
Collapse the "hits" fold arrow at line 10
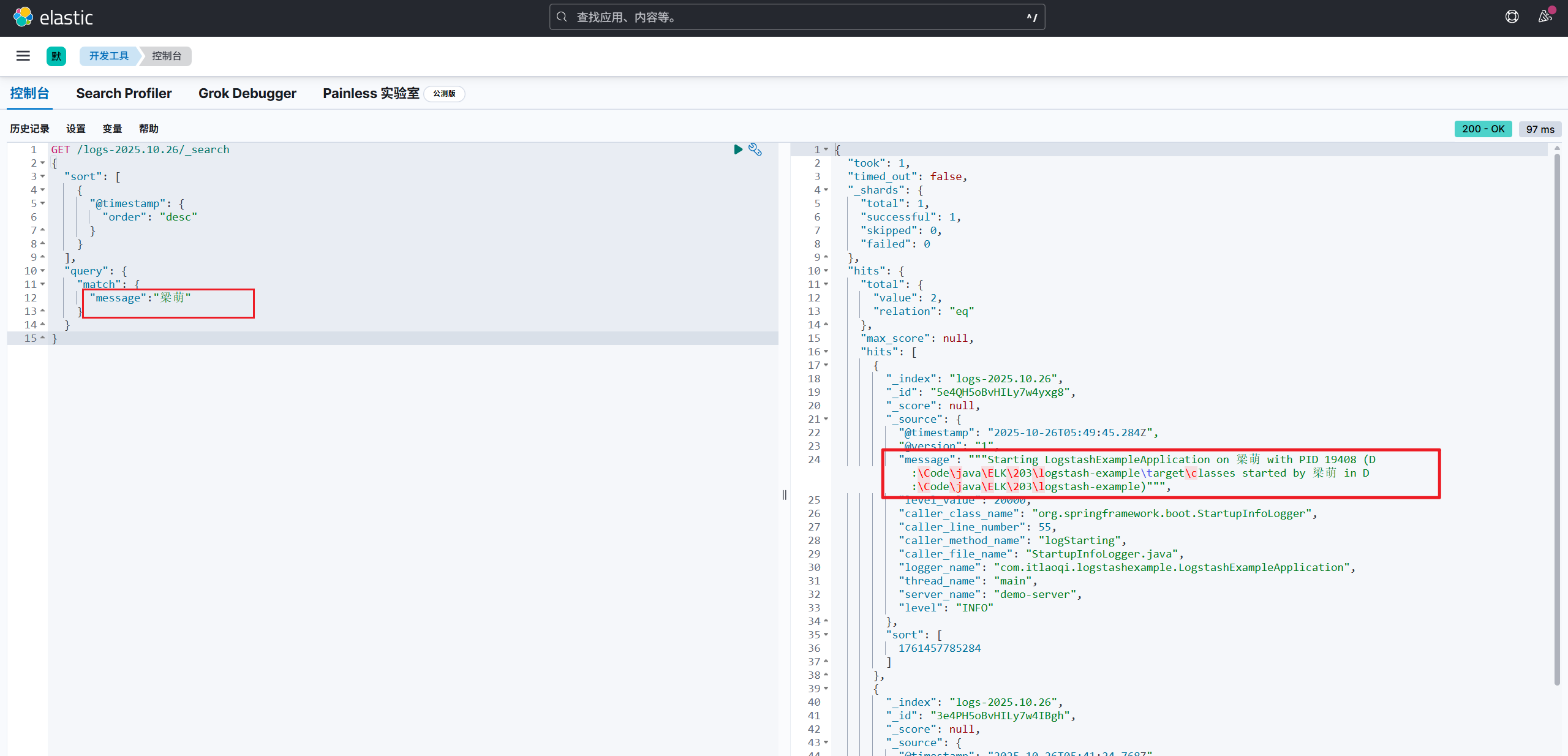826,271
